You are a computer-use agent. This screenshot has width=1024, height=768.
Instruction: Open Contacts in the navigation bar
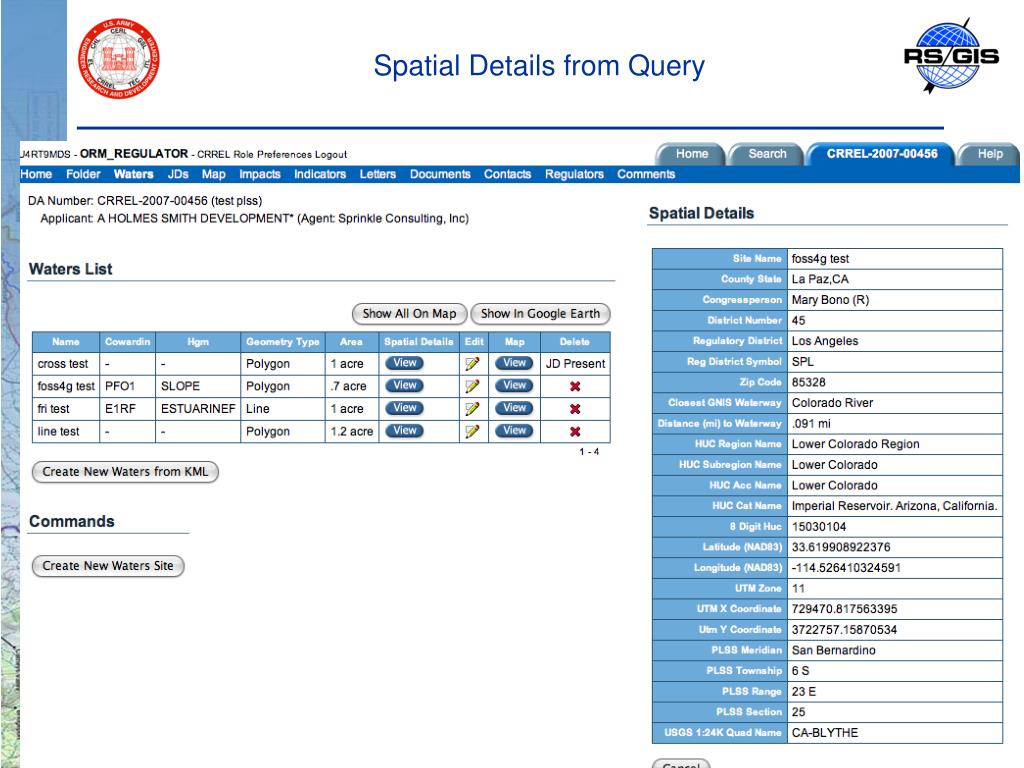507,174
